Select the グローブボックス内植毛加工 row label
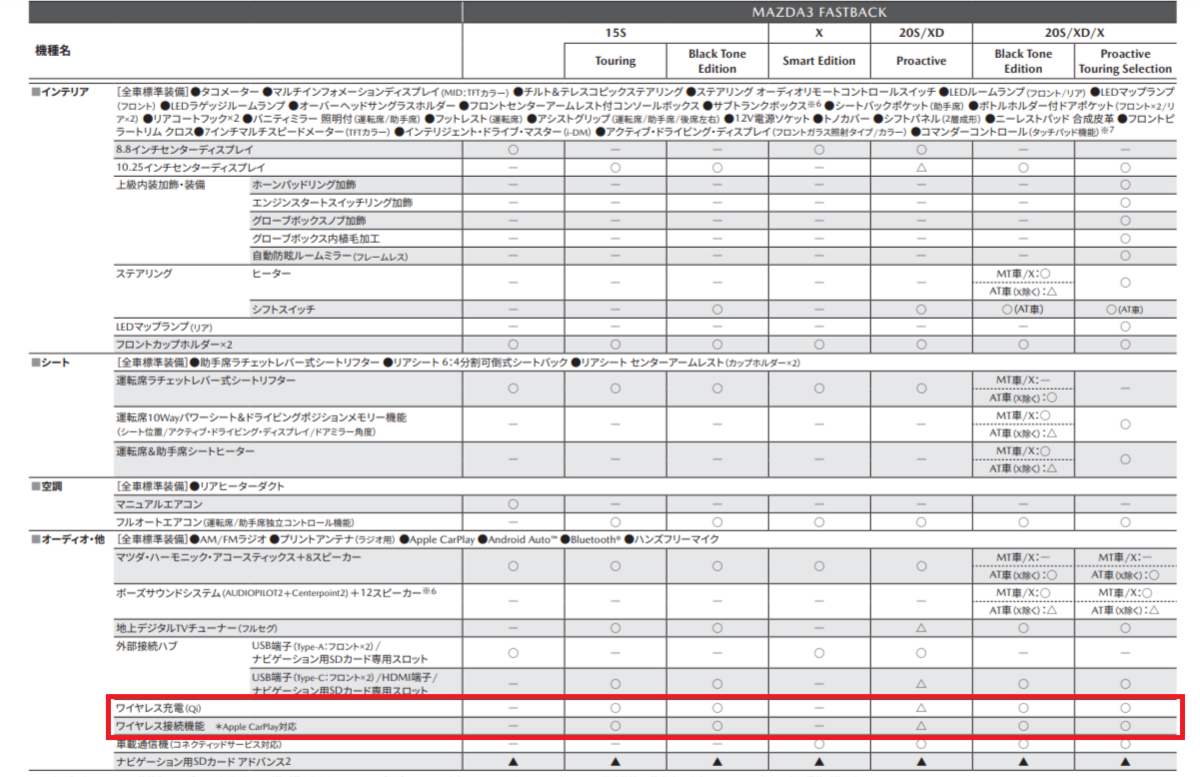The height and width of the screenshot is (777, 1200). (315, 239)
